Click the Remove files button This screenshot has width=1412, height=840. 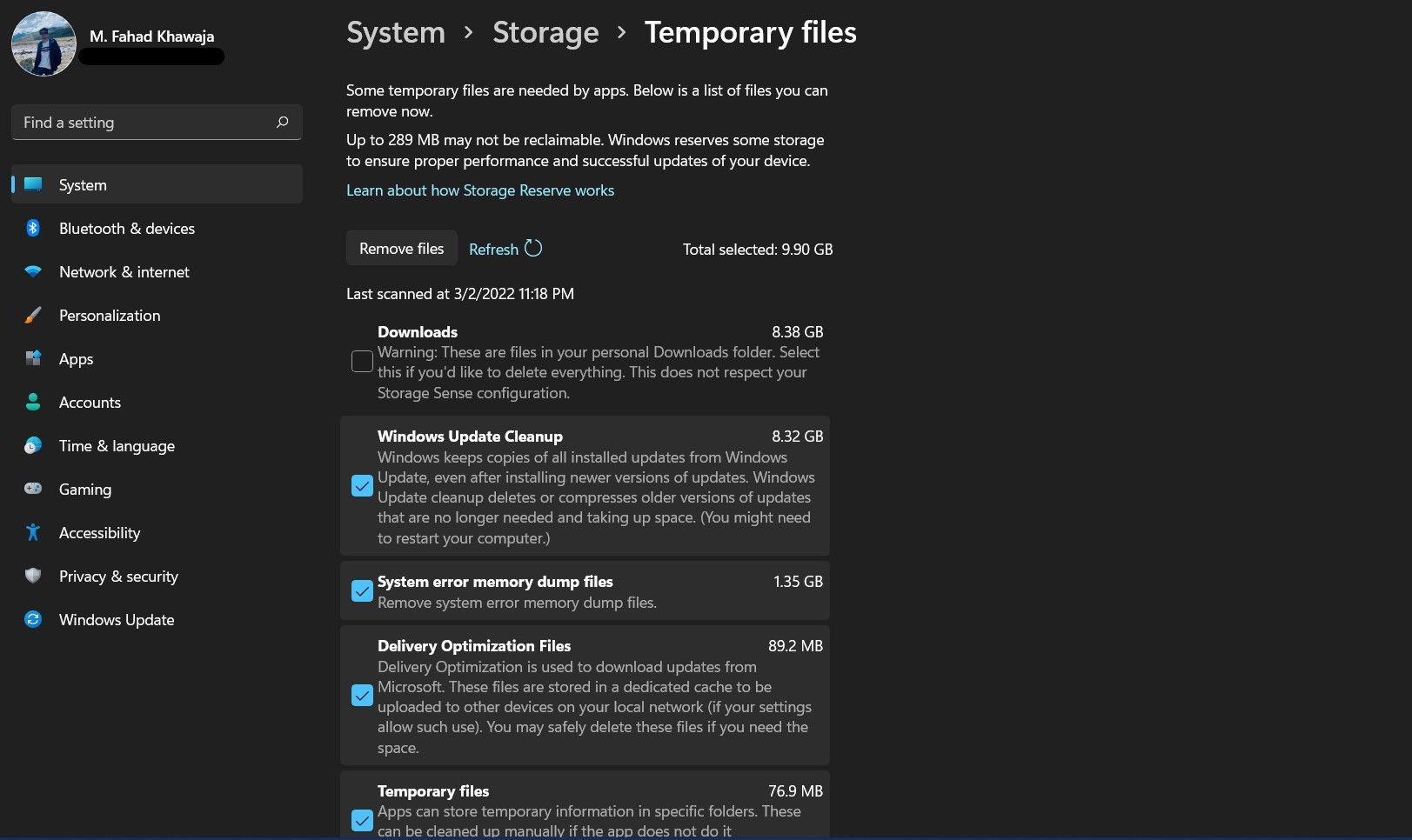click(x=401, y=248)
